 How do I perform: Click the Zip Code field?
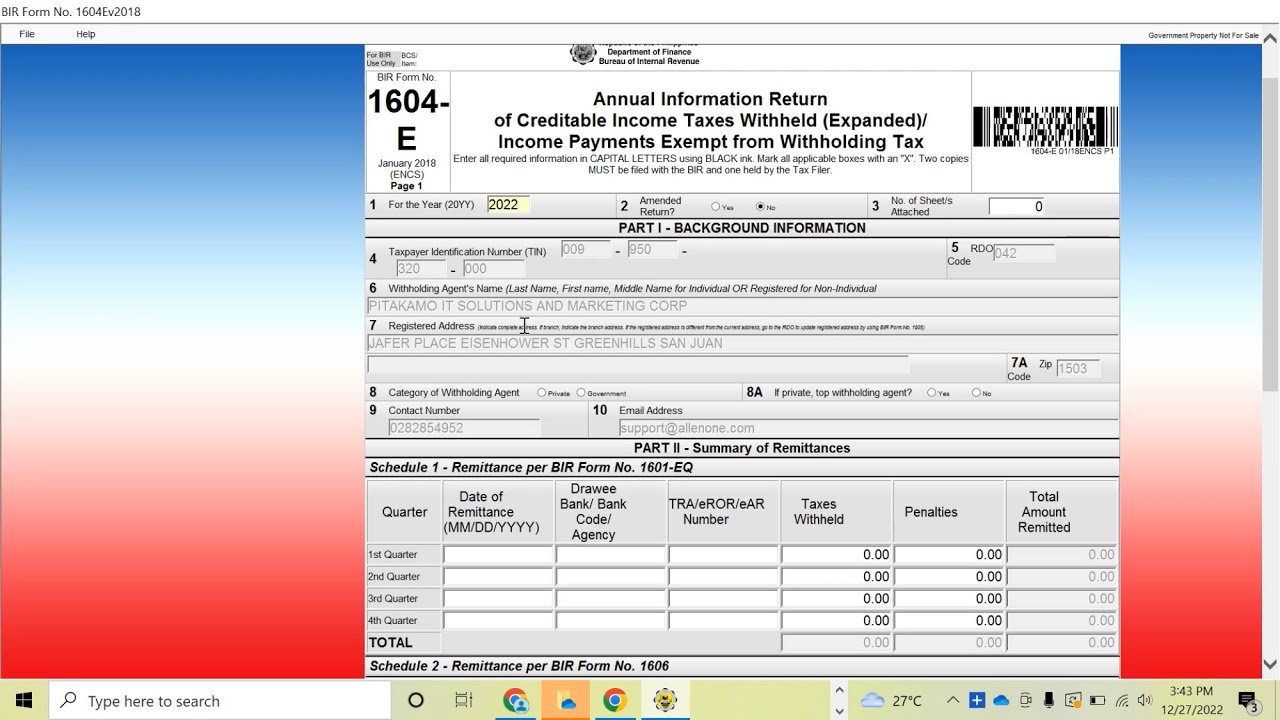(1078, 368)
